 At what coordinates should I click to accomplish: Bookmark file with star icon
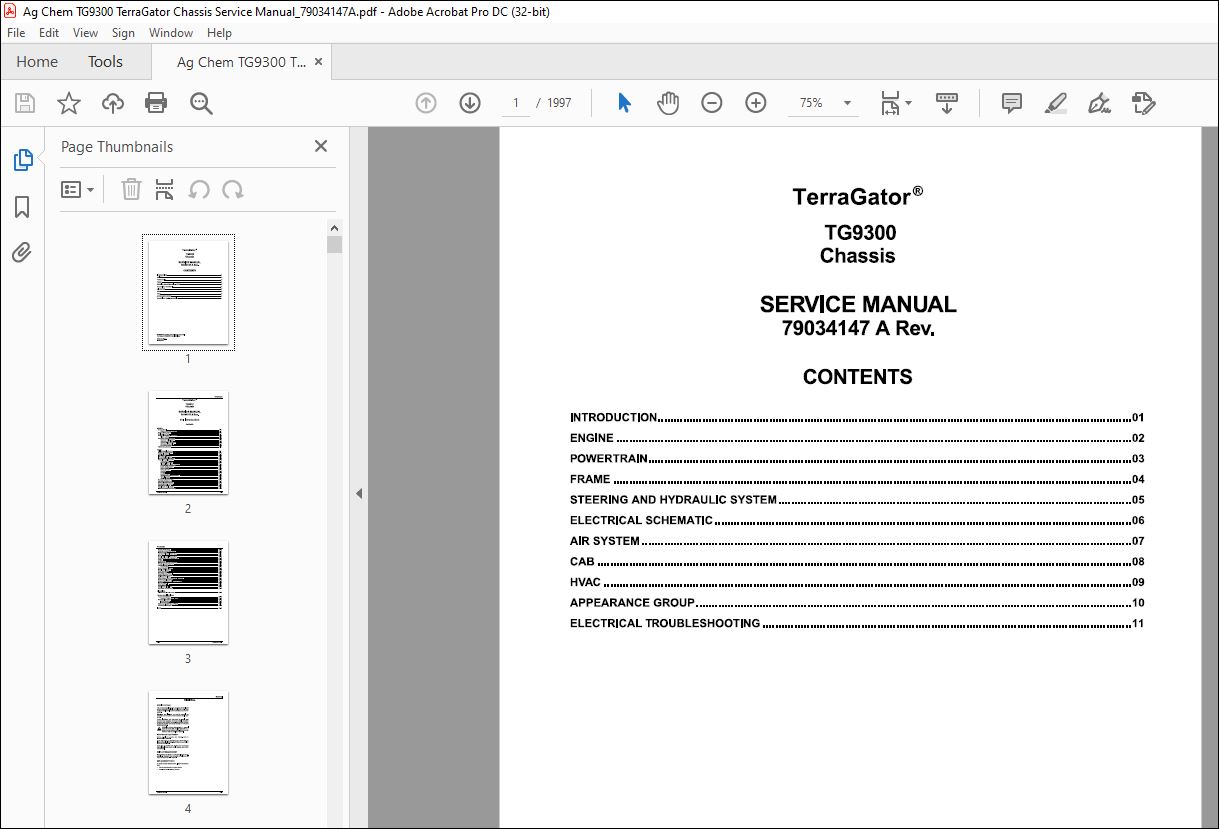[x=69, y=103]
